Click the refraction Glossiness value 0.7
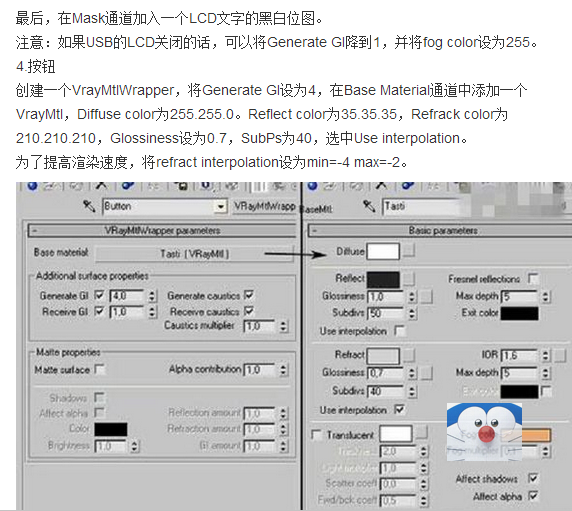 point(386,373)
